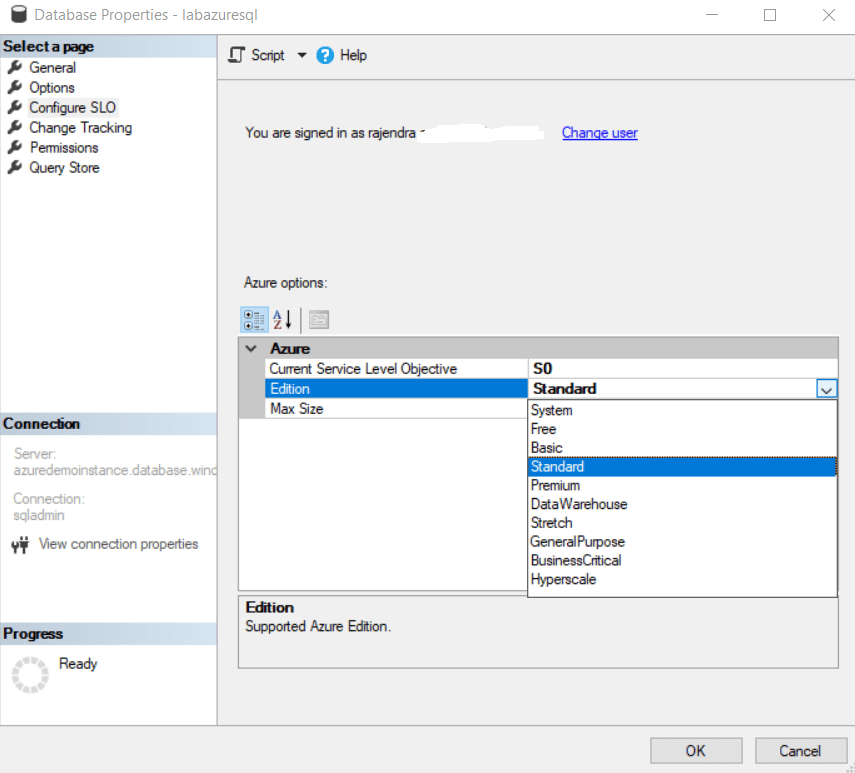Click the connection plug icon
The width and height of the screenshot is (855, 773).
tap(21, 545)
